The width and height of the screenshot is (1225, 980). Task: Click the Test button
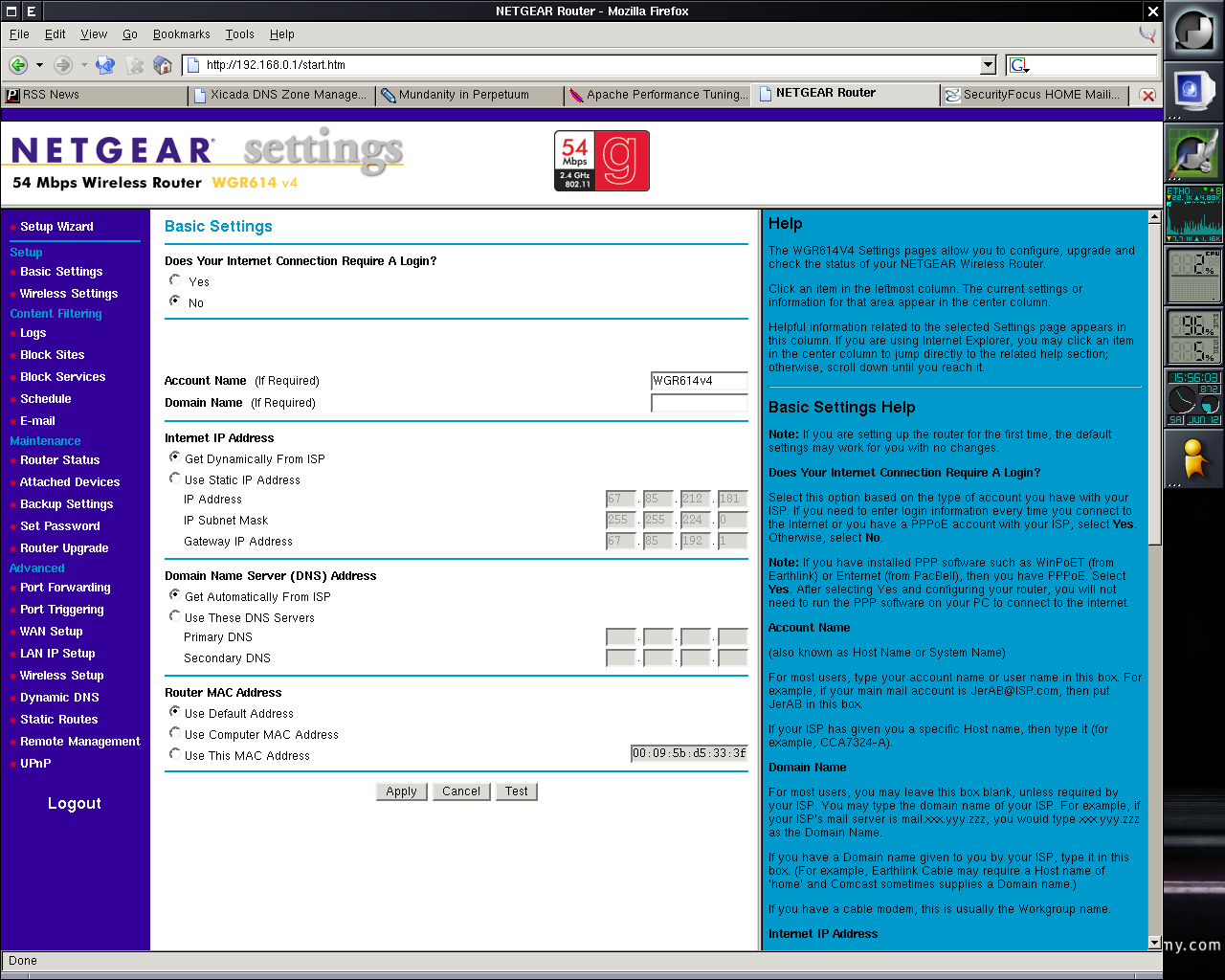point(517,791)
